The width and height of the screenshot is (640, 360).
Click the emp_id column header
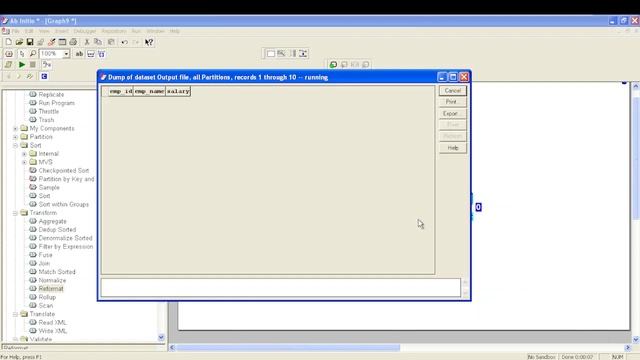pyautogui.click(x=121, y=91)
